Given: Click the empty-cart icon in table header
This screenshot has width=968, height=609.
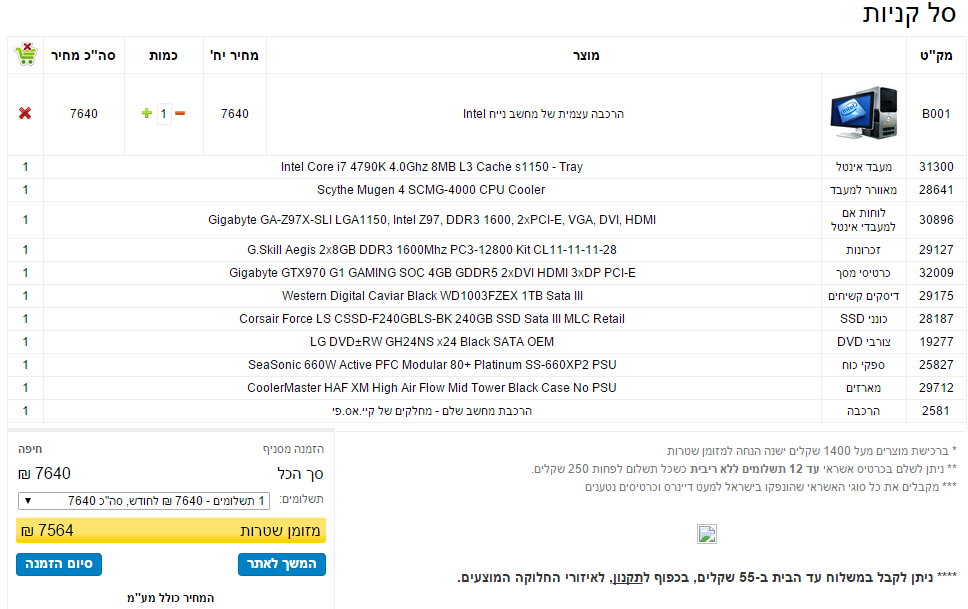Looking at the screenshot, I should click(x=26, y=54).
